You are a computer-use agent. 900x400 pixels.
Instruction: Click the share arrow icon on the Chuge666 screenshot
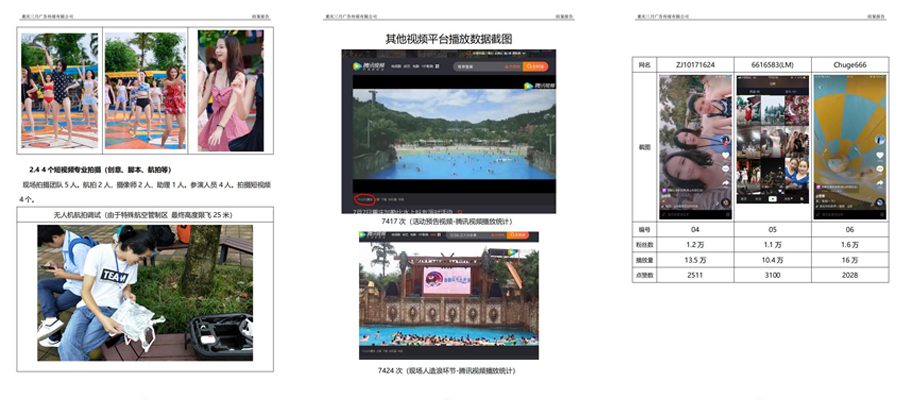coord(879,183)
